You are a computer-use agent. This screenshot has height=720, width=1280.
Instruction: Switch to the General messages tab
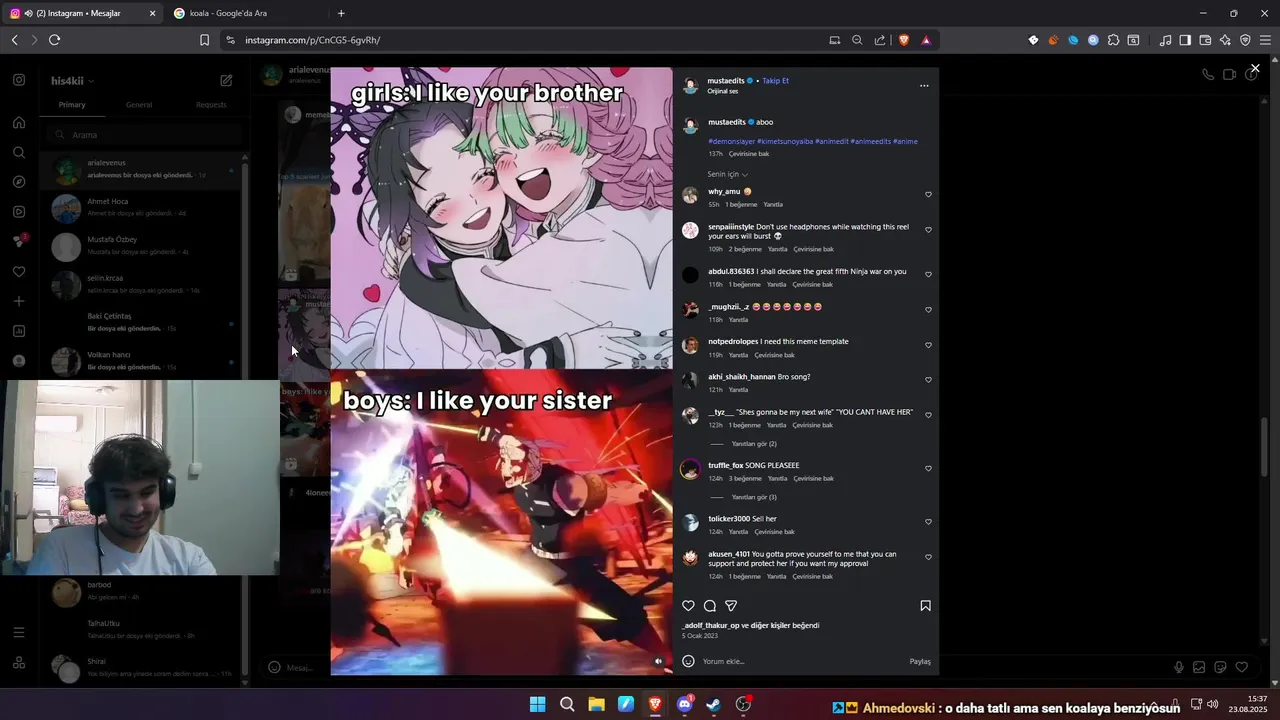pos(139,105)
